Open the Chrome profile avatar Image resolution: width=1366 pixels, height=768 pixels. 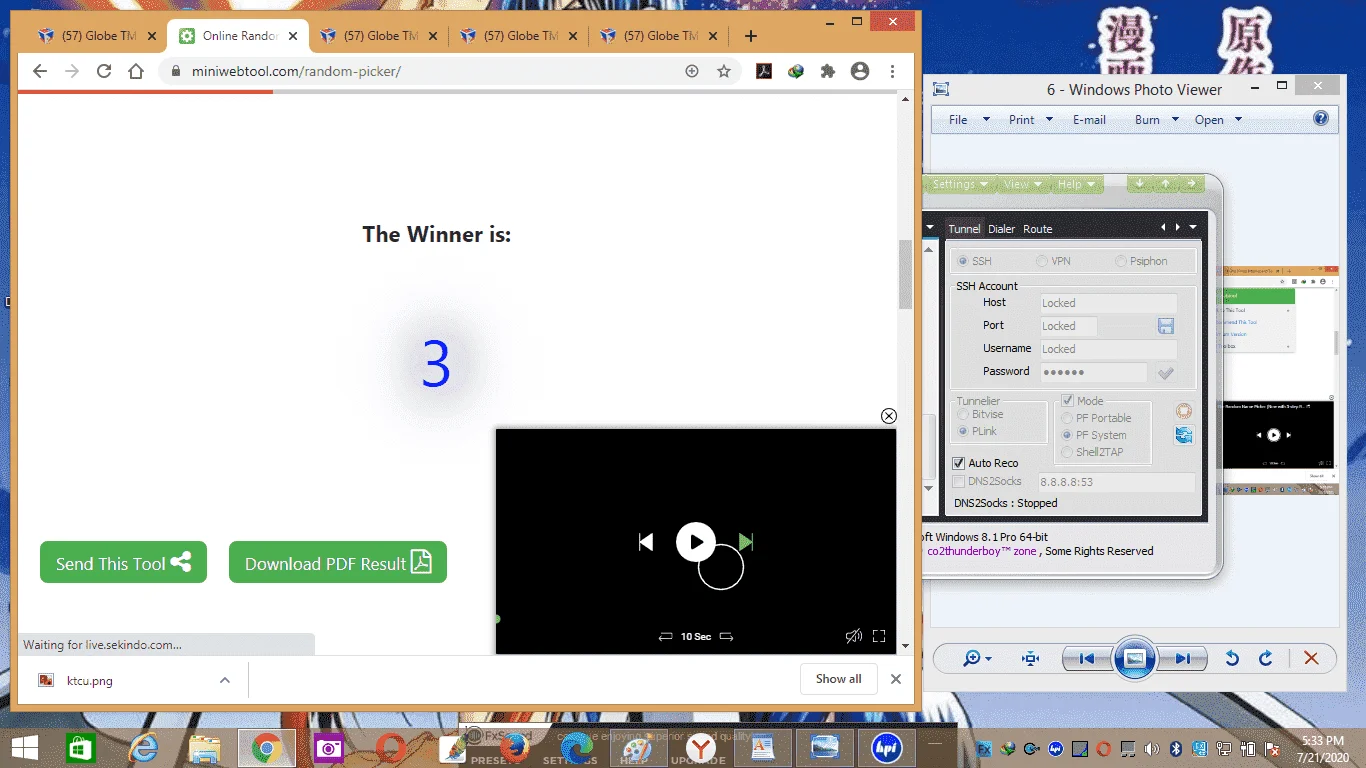click(x=860, y=71)
